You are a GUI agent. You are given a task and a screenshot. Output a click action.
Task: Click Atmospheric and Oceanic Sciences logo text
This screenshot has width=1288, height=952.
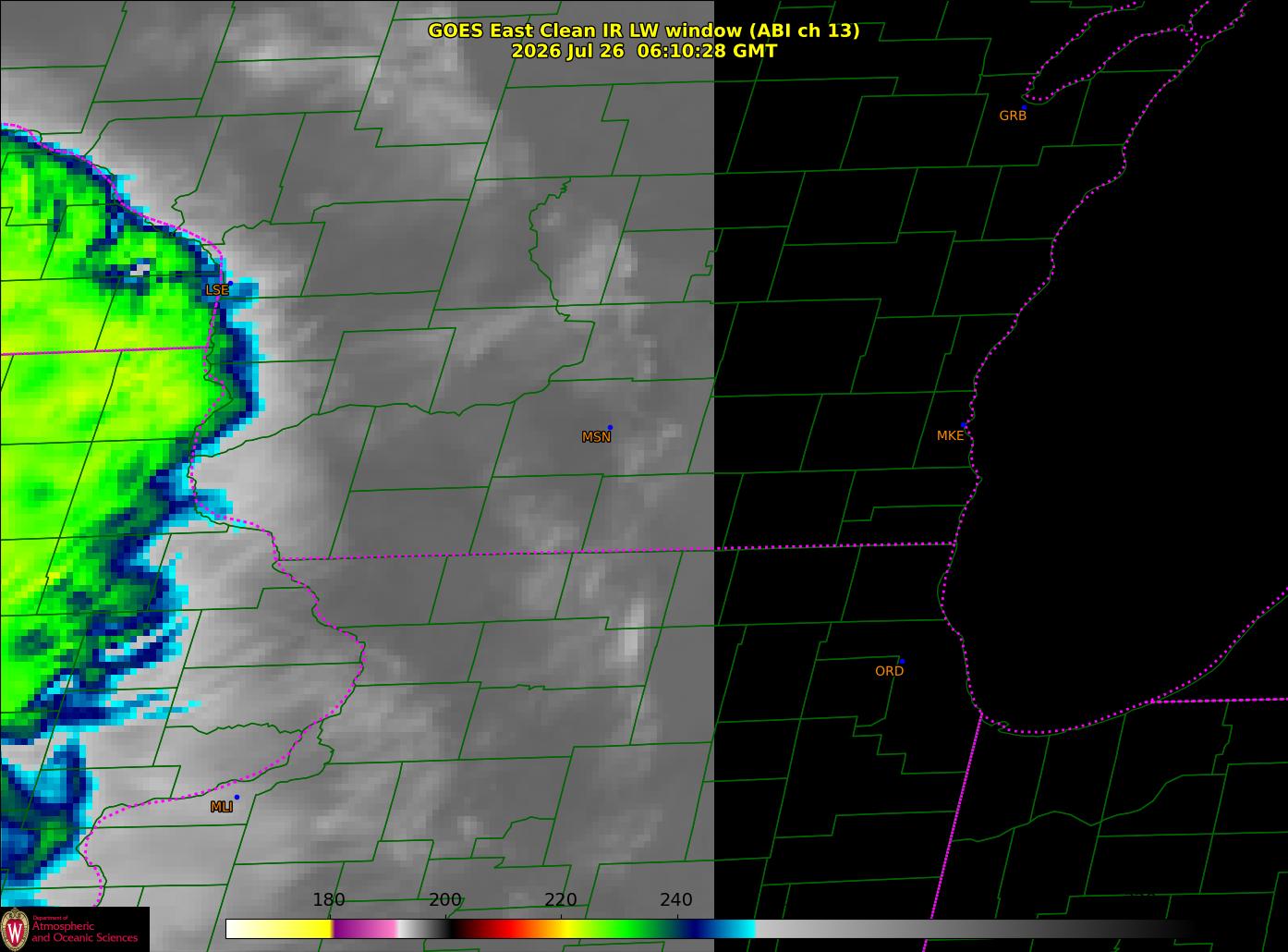[85, 932]
